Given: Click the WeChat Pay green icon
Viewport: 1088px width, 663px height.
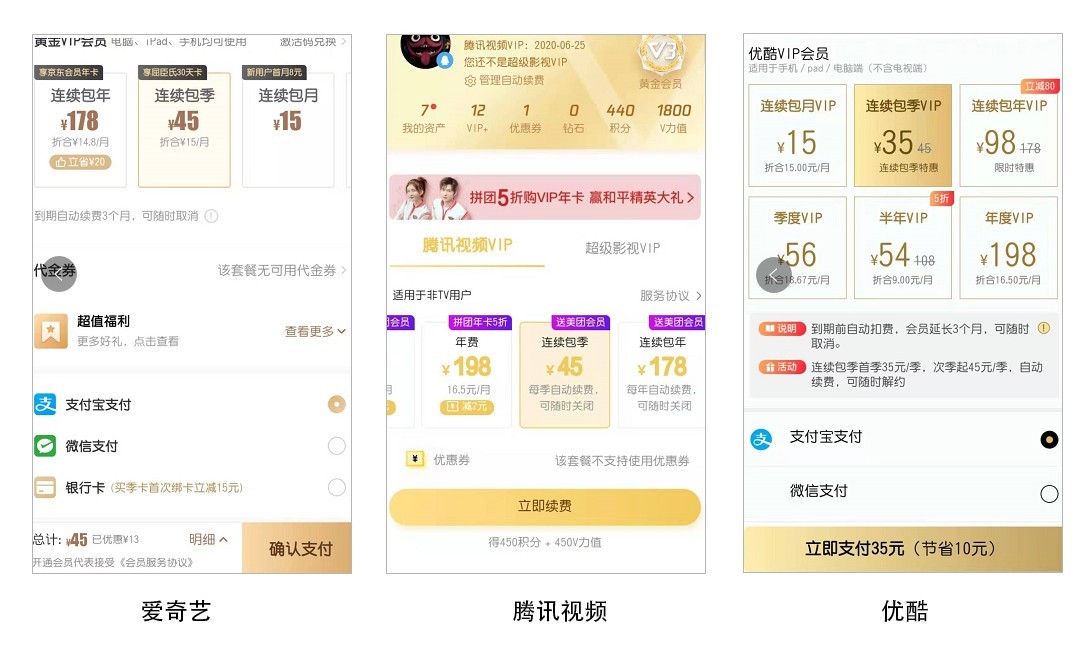Looking at the screenshot, I should 45,446.
